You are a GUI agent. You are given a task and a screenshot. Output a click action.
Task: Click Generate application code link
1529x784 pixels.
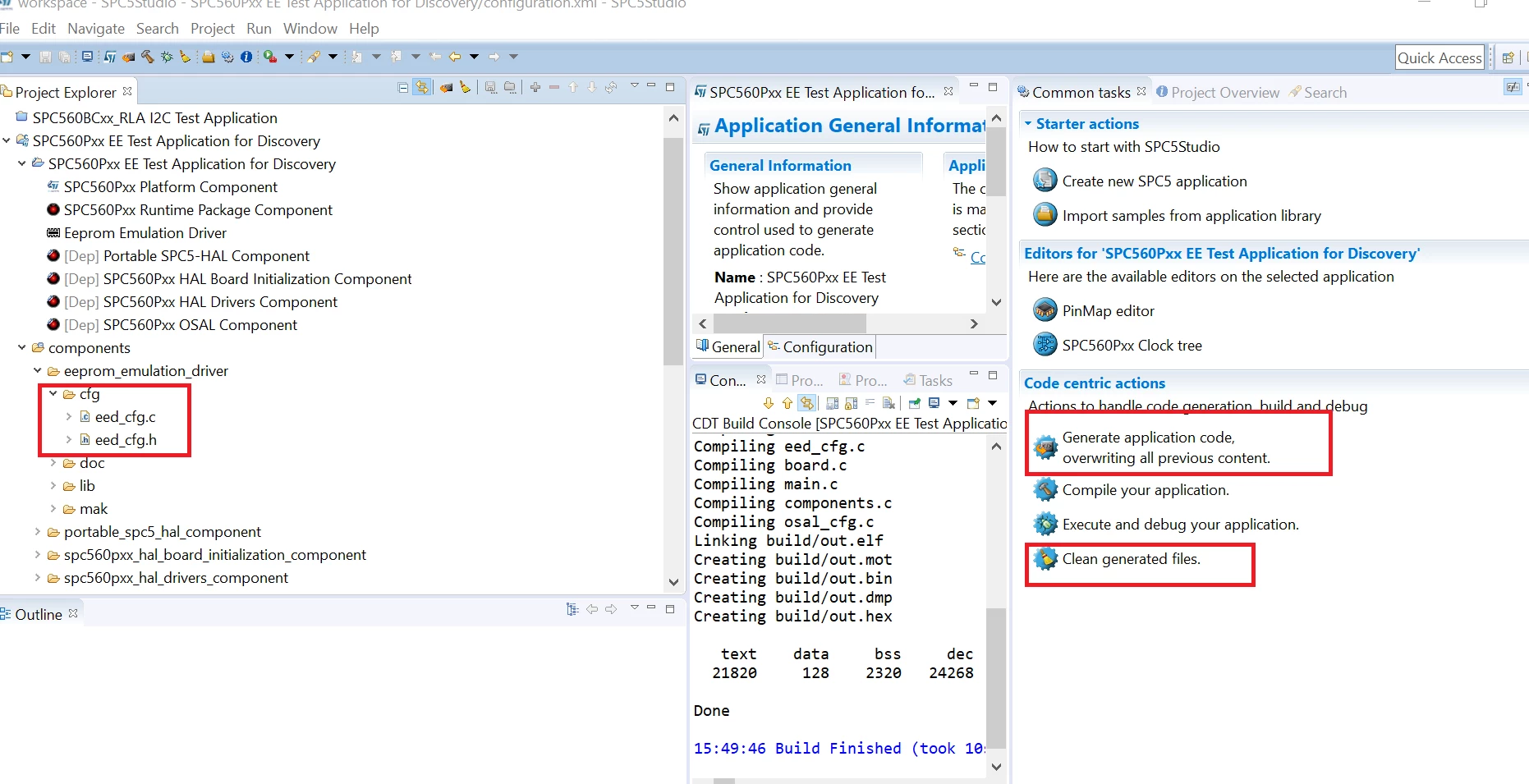pos(1166,447)
